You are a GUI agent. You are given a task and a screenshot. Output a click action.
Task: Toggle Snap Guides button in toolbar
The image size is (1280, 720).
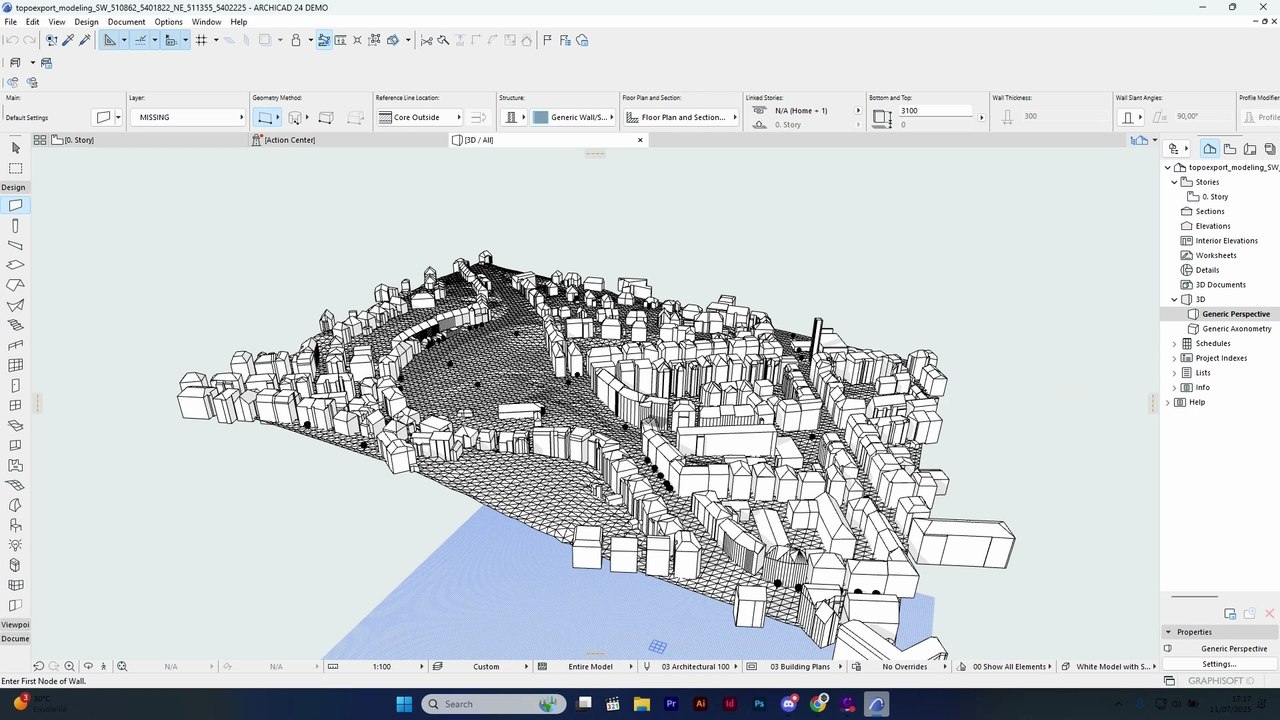[140, 40]
